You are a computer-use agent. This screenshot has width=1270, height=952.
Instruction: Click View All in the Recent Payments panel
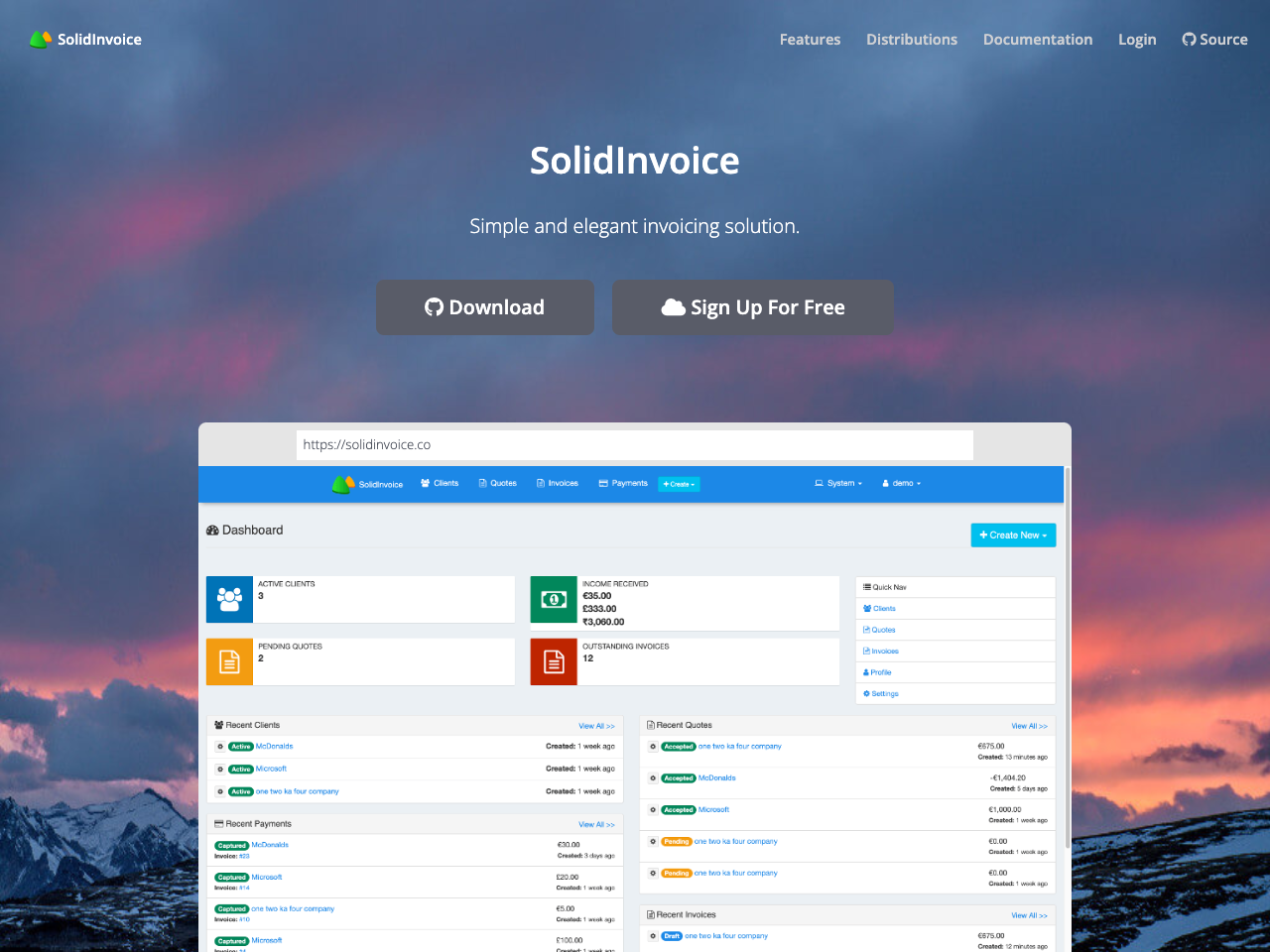(x=596, y=825)
